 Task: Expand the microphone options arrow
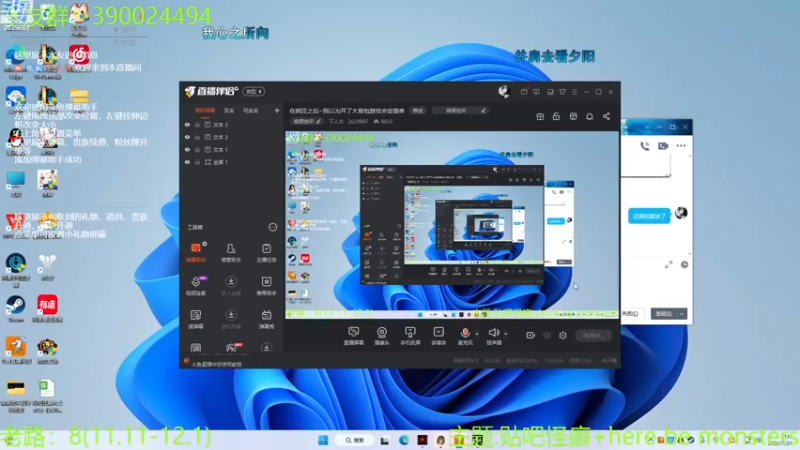tap(477, 334)
